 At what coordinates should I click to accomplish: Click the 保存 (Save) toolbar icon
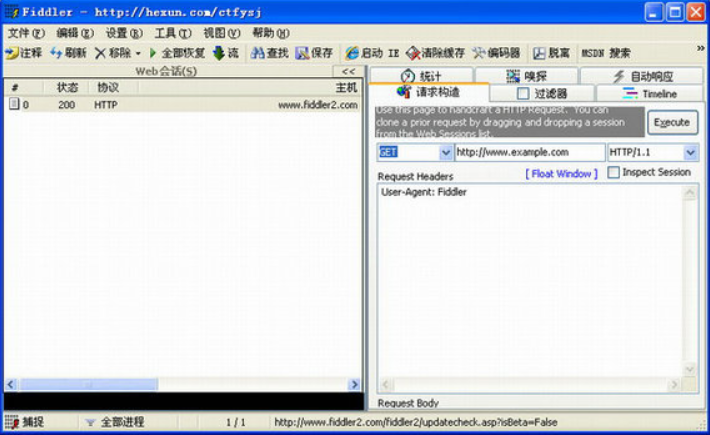pos(301,53)
